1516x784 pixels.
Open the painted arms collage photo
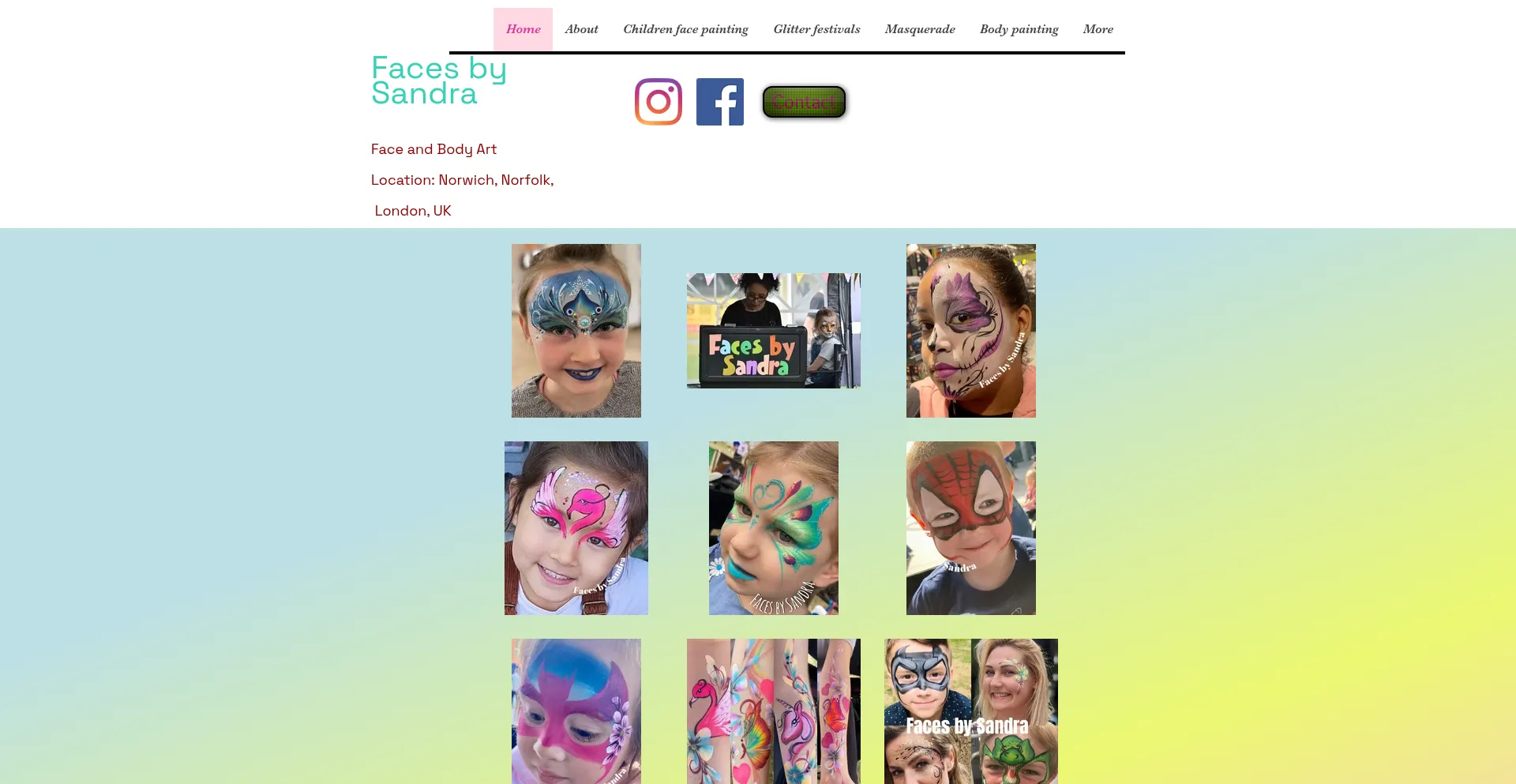point(774,711)
